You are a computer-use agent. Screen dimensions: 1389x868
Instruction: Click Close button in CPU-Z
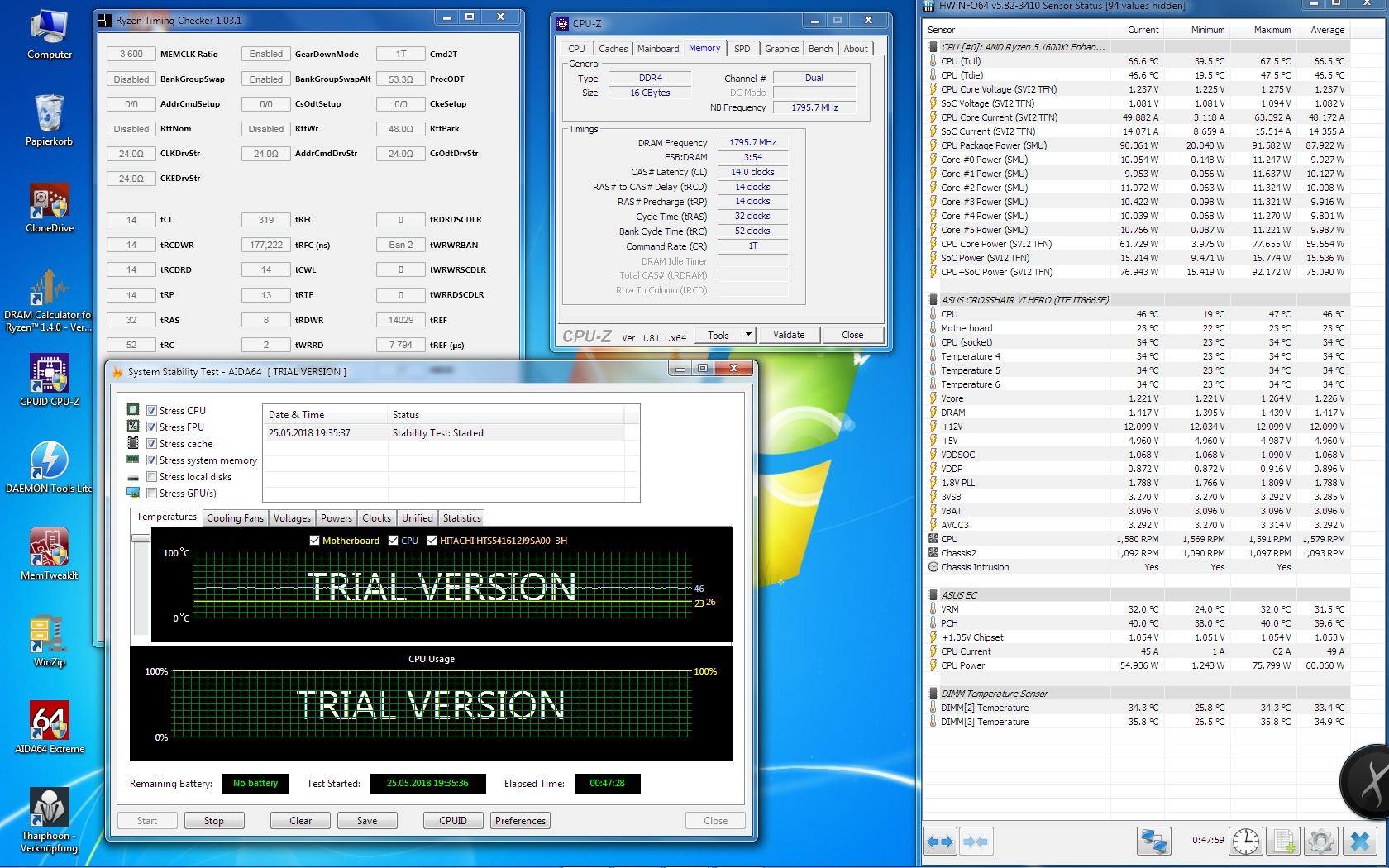point(852,335)
